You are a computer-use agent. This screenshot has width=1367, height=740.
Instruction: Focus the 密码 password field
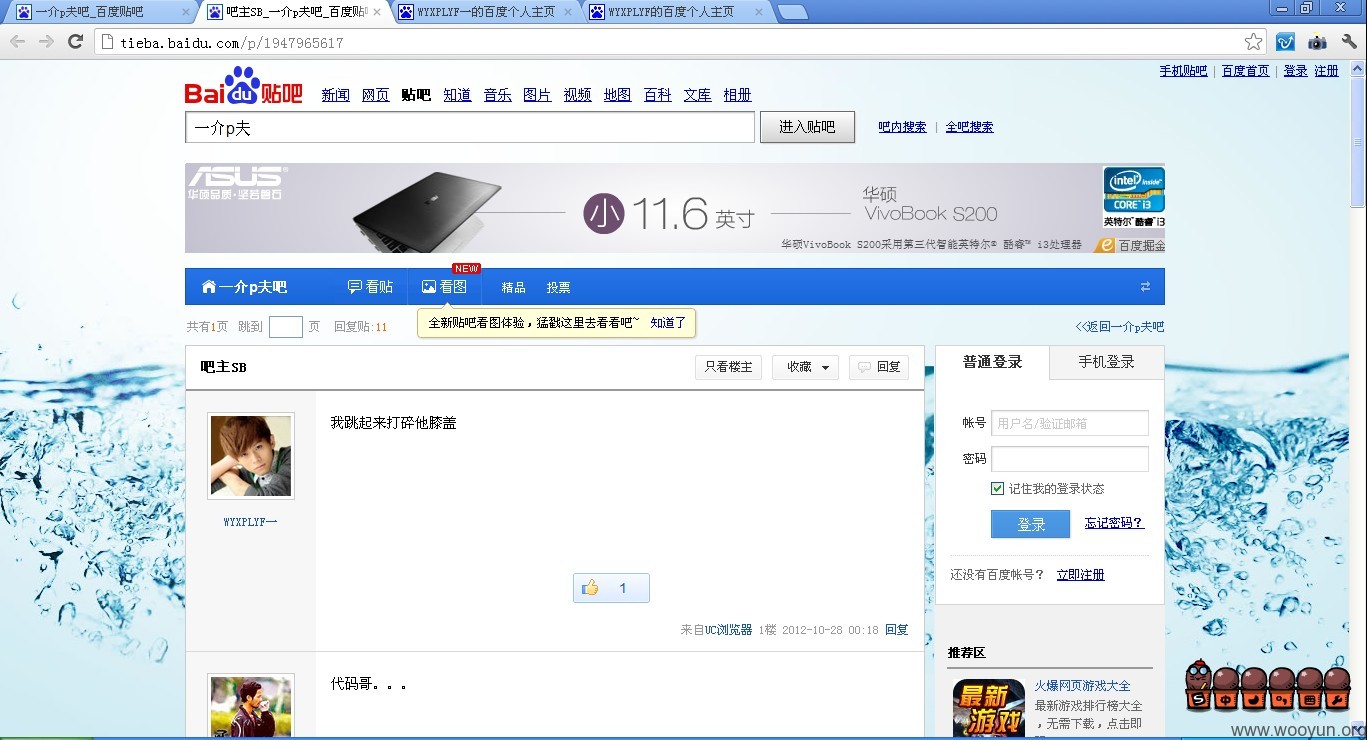point(1070,459)
